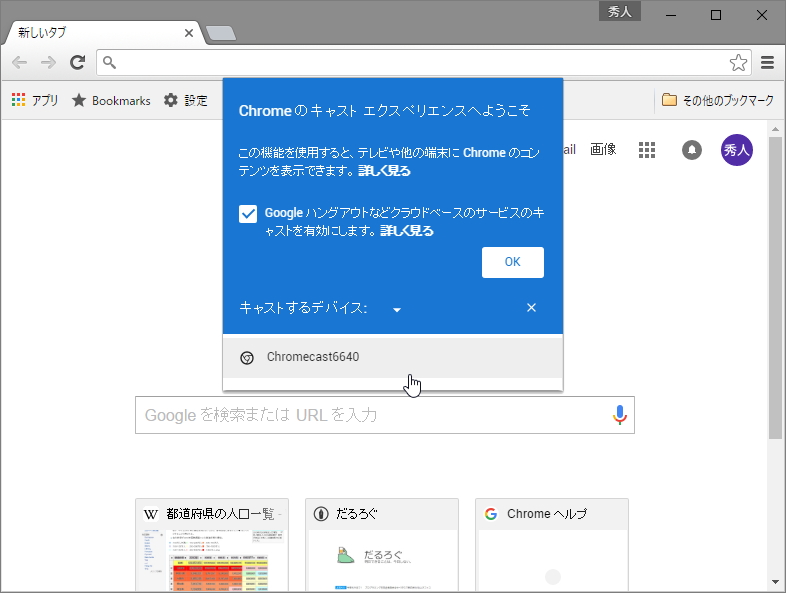Viewport: 786px width, 593px height.
Task: Open the Chrome hamburger menu
Action: (x=767, y=63)
